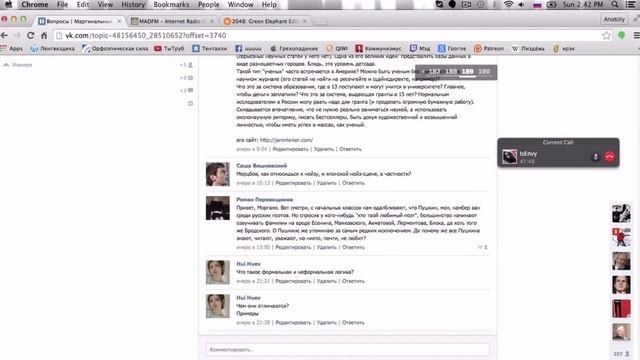Click Наверх to jump to top

pyautogui.click(x=18, y=64)
